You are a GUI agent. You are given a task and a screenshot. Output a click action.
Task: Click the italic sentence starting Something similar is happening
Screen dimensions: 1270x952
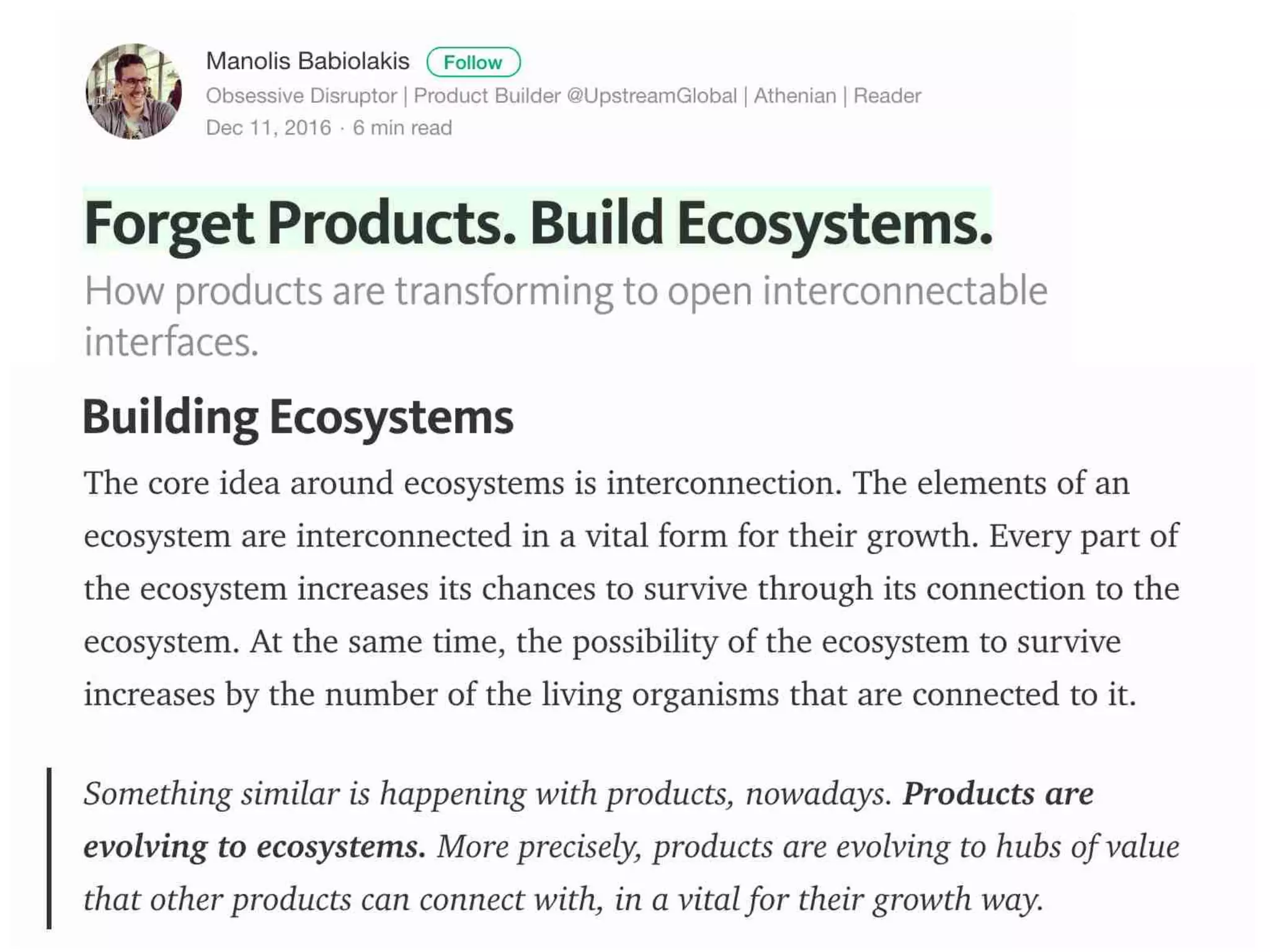488,794
